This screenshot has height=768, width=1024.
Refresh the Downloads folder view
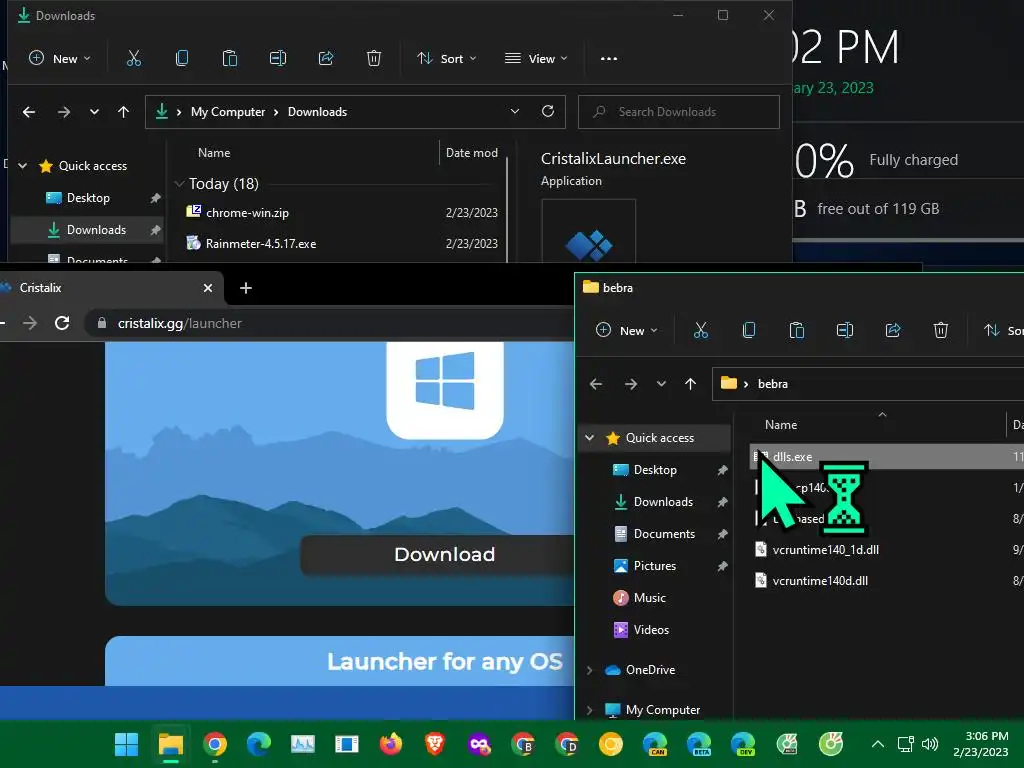coord(548,112)
